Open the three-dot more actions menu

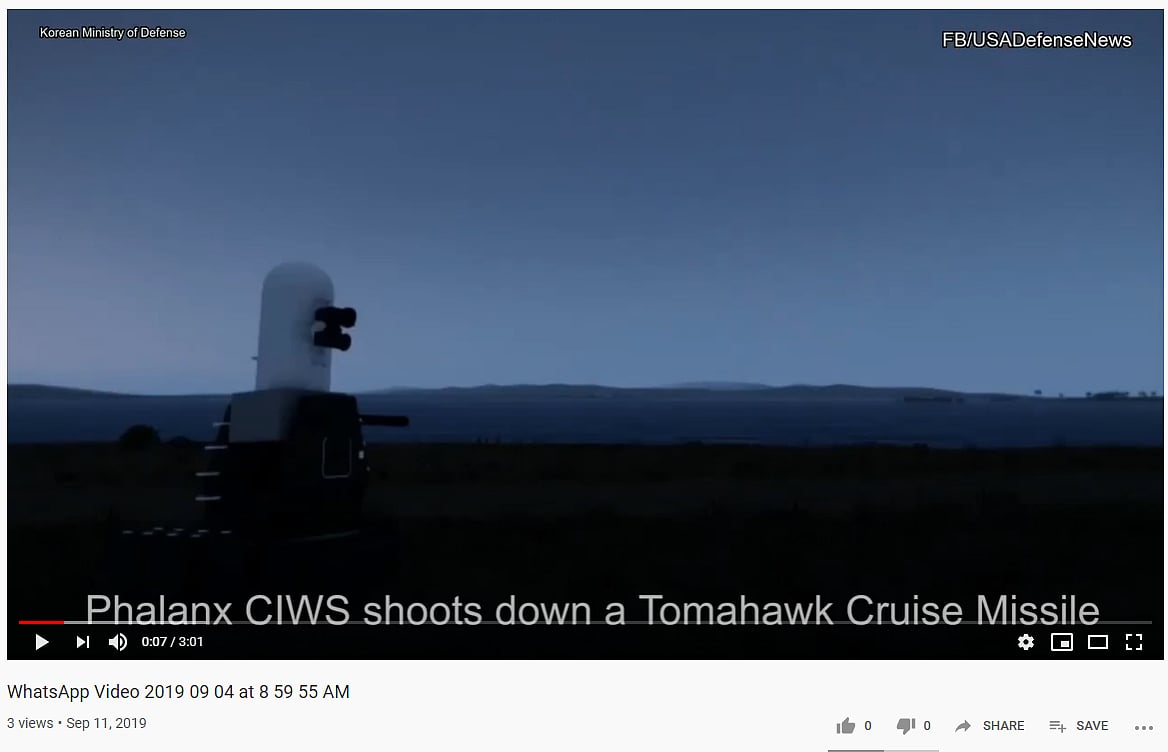[1143, 727]
